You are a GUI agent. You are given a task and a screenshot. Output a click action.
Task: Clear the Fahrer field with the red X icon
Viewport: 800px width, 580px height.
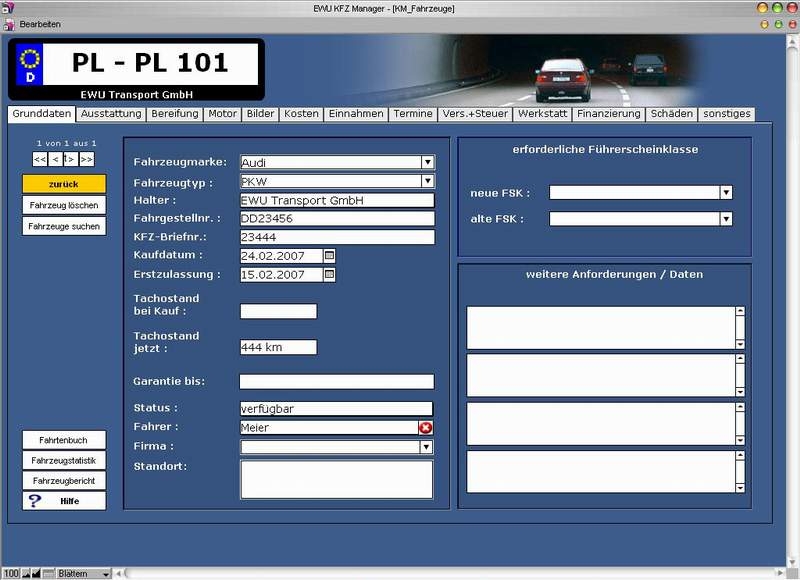426,428
